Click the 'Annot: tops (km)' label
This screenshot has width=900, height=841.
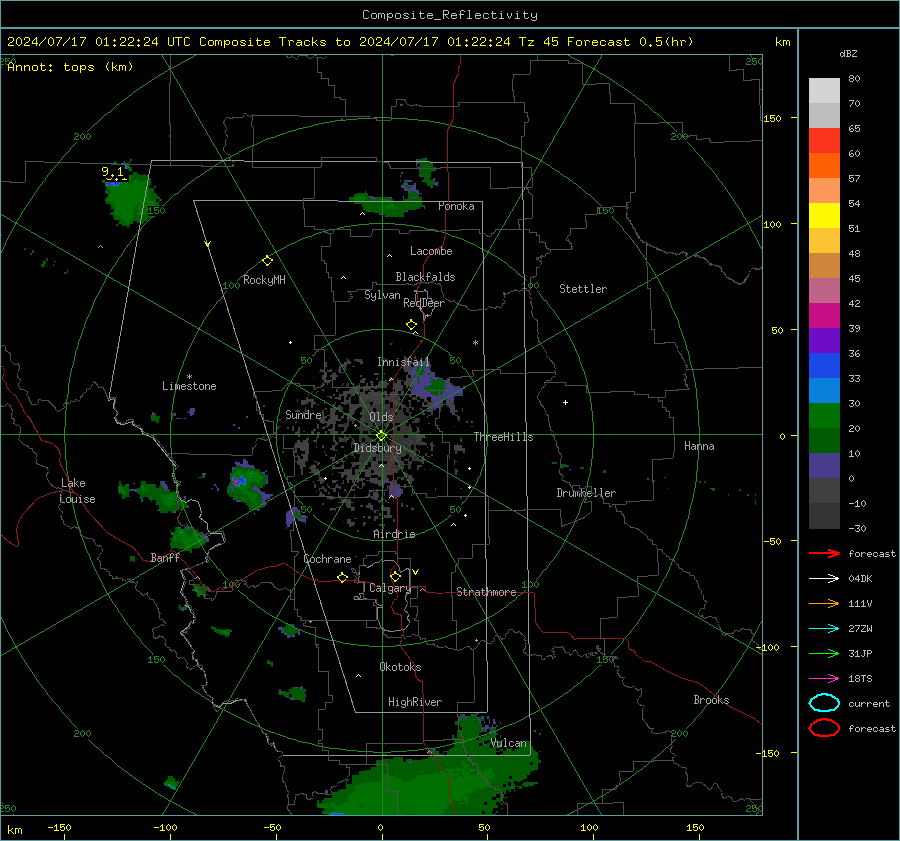(70, 67)
